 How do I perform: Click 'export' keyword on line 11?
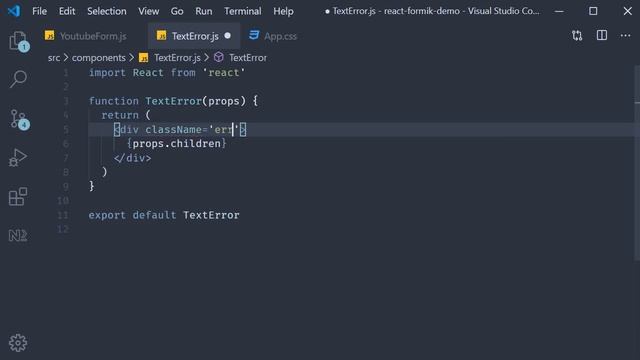pos(107,215)
